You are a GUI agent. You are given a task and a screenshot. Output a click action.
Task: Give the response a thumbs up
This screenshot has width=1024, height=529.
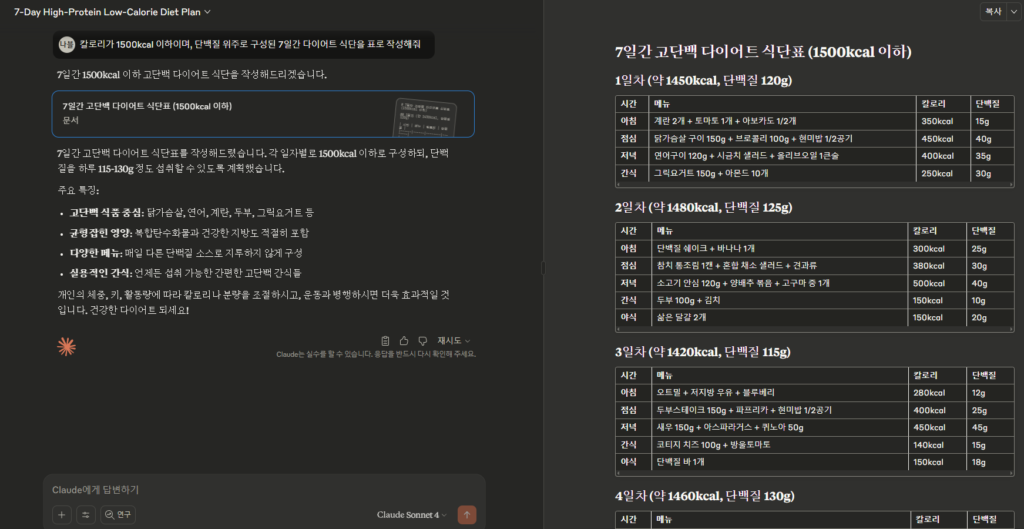[x=404, y=340]
